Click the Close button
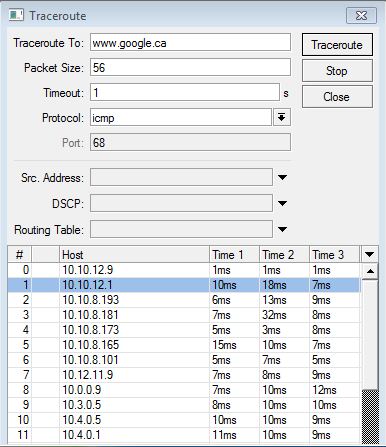Screen dimensions: 386x447 point(337,97)
